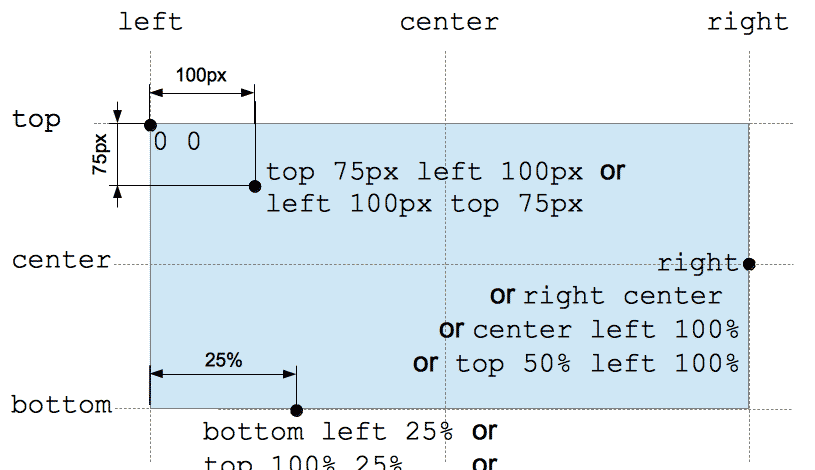Click the text 'top 50% left 100%'
Viewport: 815px width, 470px height.
598,363
